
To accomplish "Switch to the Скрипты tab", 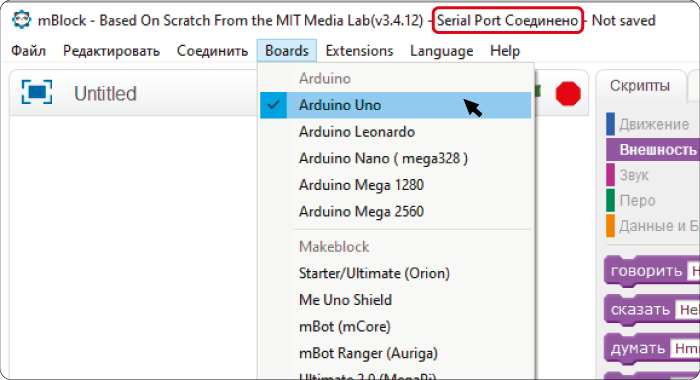I will [640, 86].
